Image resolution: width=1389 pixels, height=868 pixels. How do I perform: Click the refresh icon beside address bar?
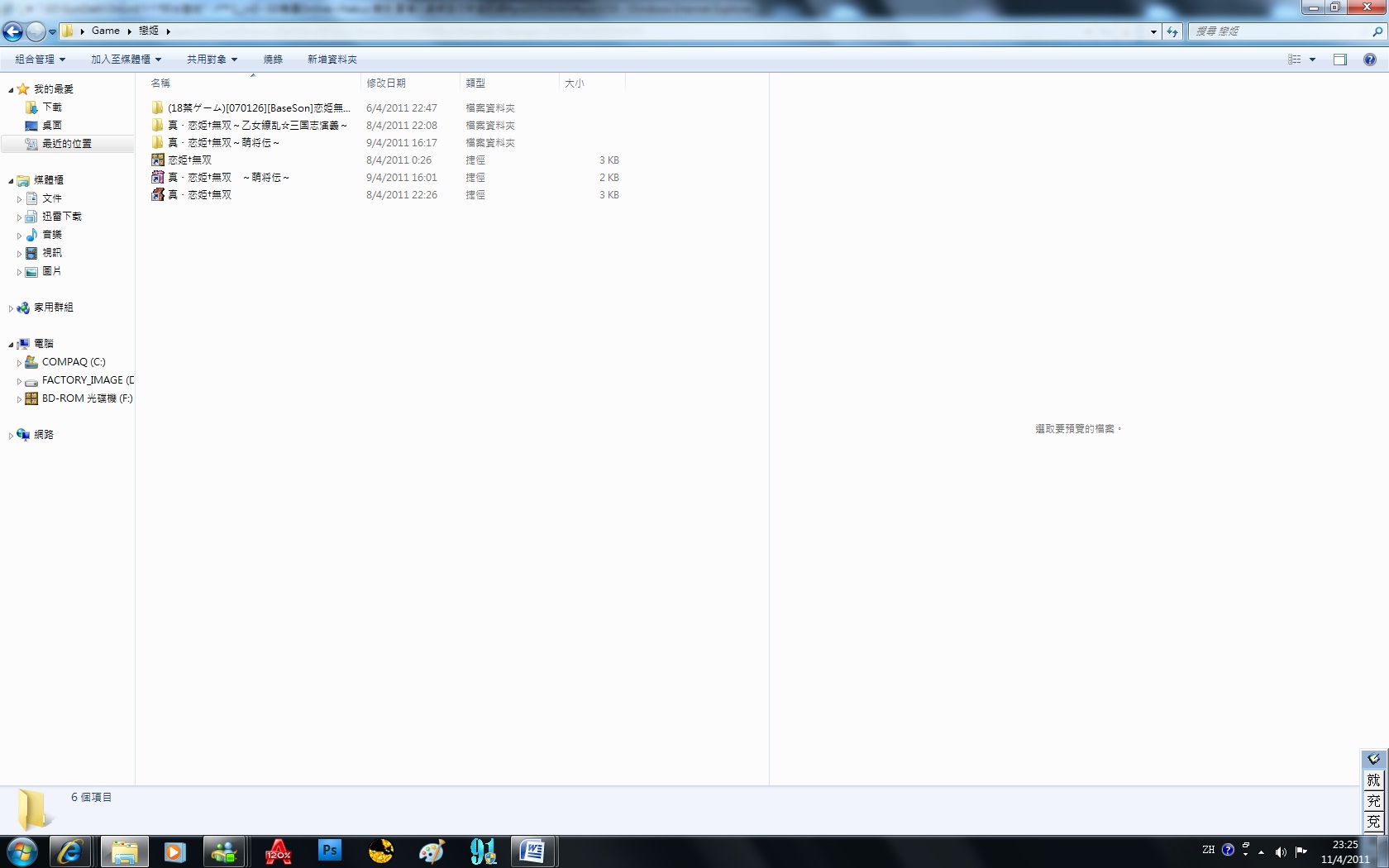pos(1172,31)
